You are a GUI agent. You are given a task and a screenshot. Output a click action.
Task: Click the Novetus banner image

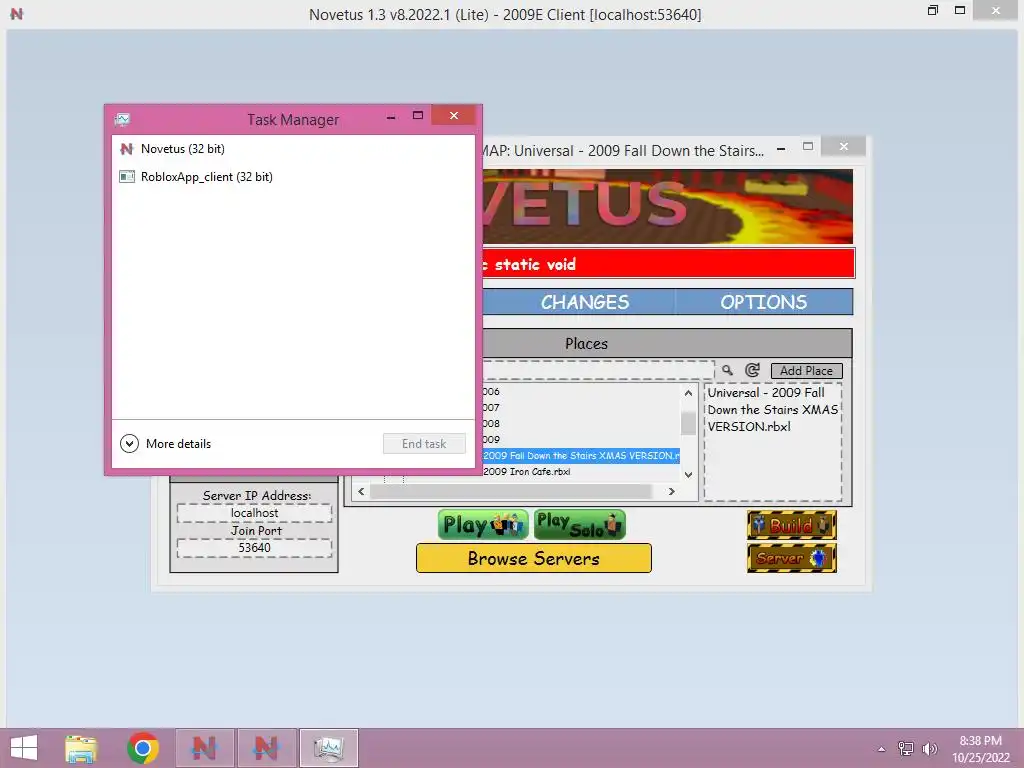[667, 206]
